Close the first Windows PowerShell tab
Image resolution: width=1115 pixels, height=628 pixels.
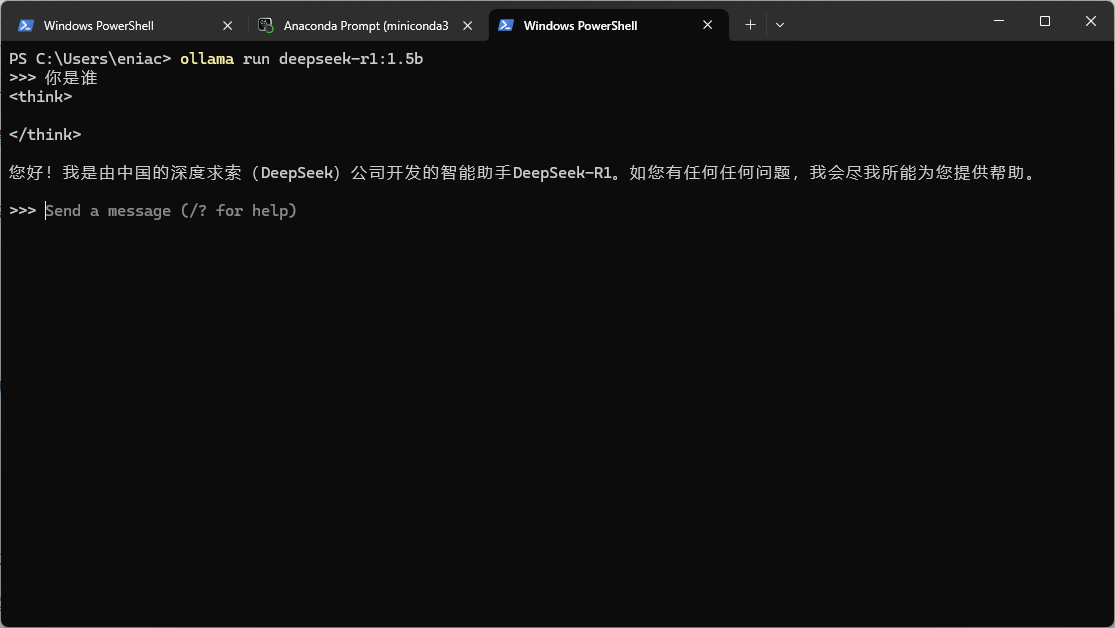tap(228, 25)
